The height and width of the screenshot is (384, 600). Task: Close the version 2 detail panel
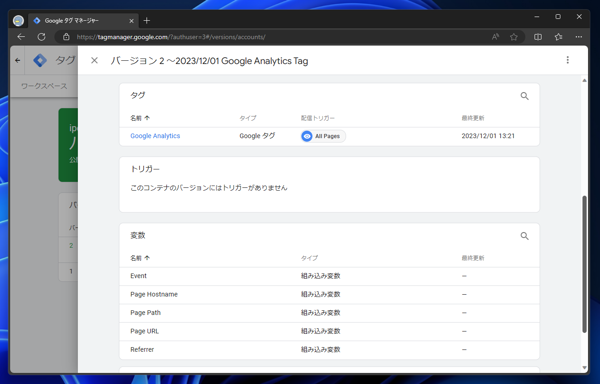(x=94, y=60)
